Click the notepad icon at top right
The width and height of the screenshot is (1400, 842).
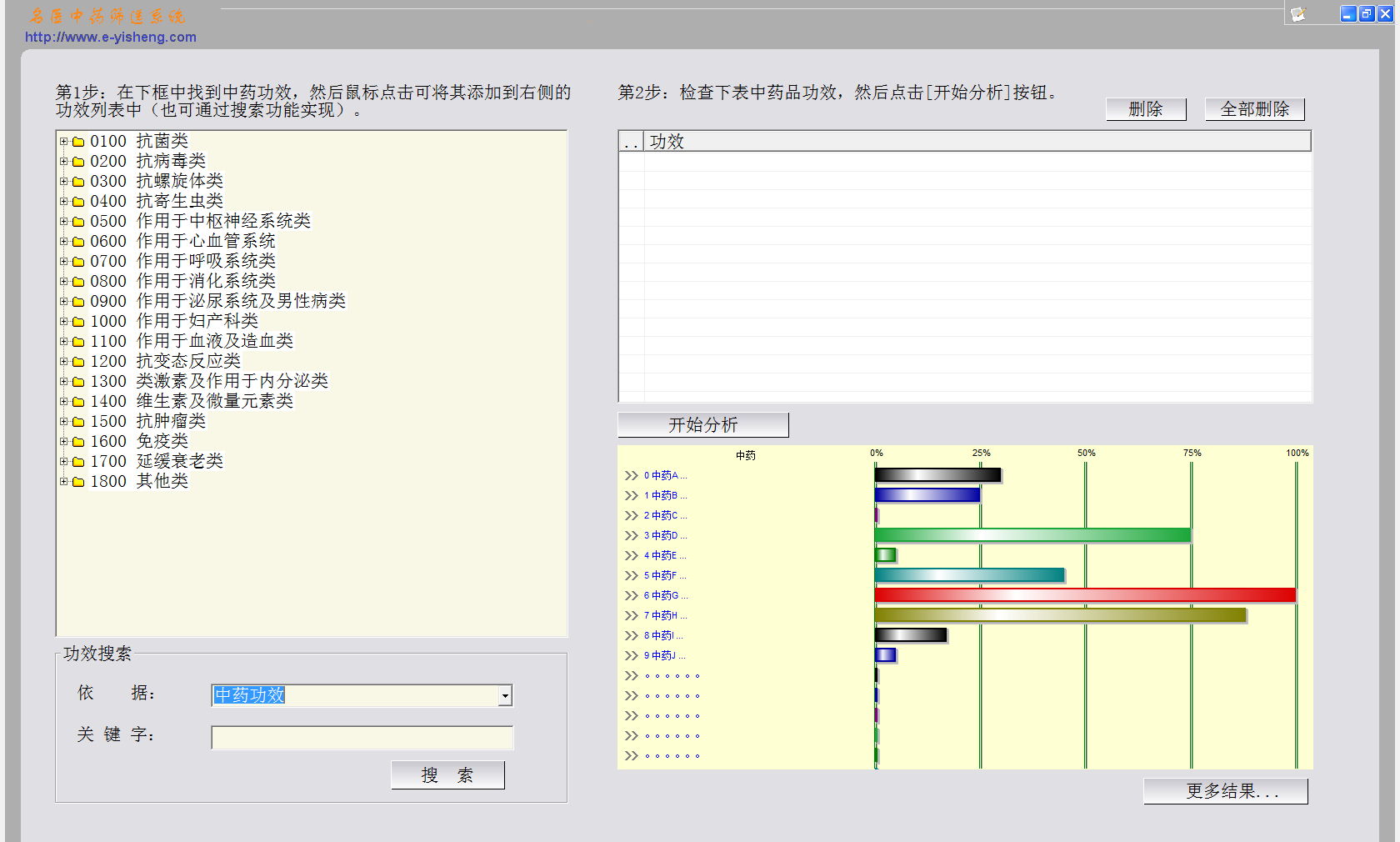pyautogui.click(x=1297, y=14)
